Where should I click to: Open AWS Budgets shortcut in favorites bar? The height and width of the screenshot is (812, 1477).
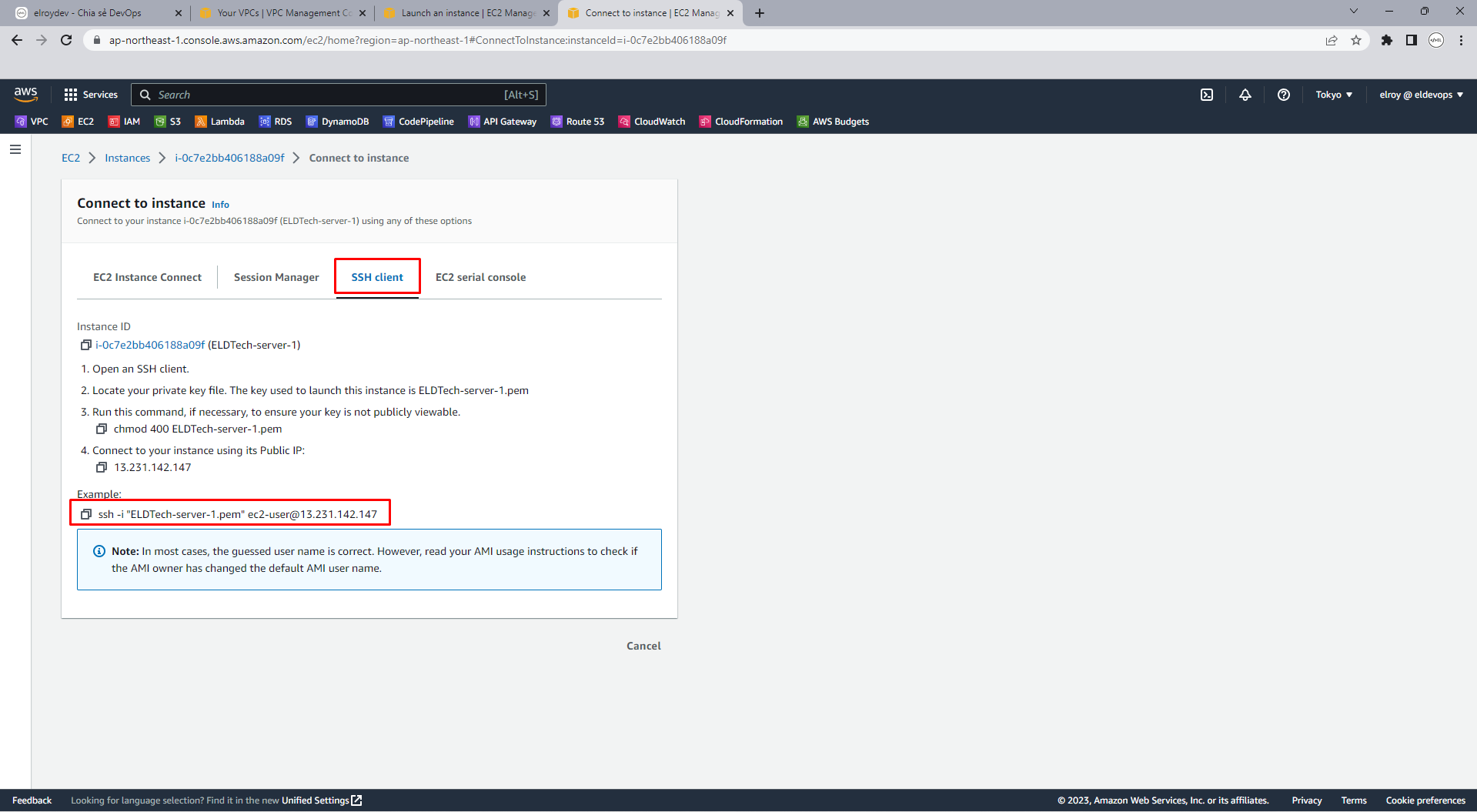833,122
